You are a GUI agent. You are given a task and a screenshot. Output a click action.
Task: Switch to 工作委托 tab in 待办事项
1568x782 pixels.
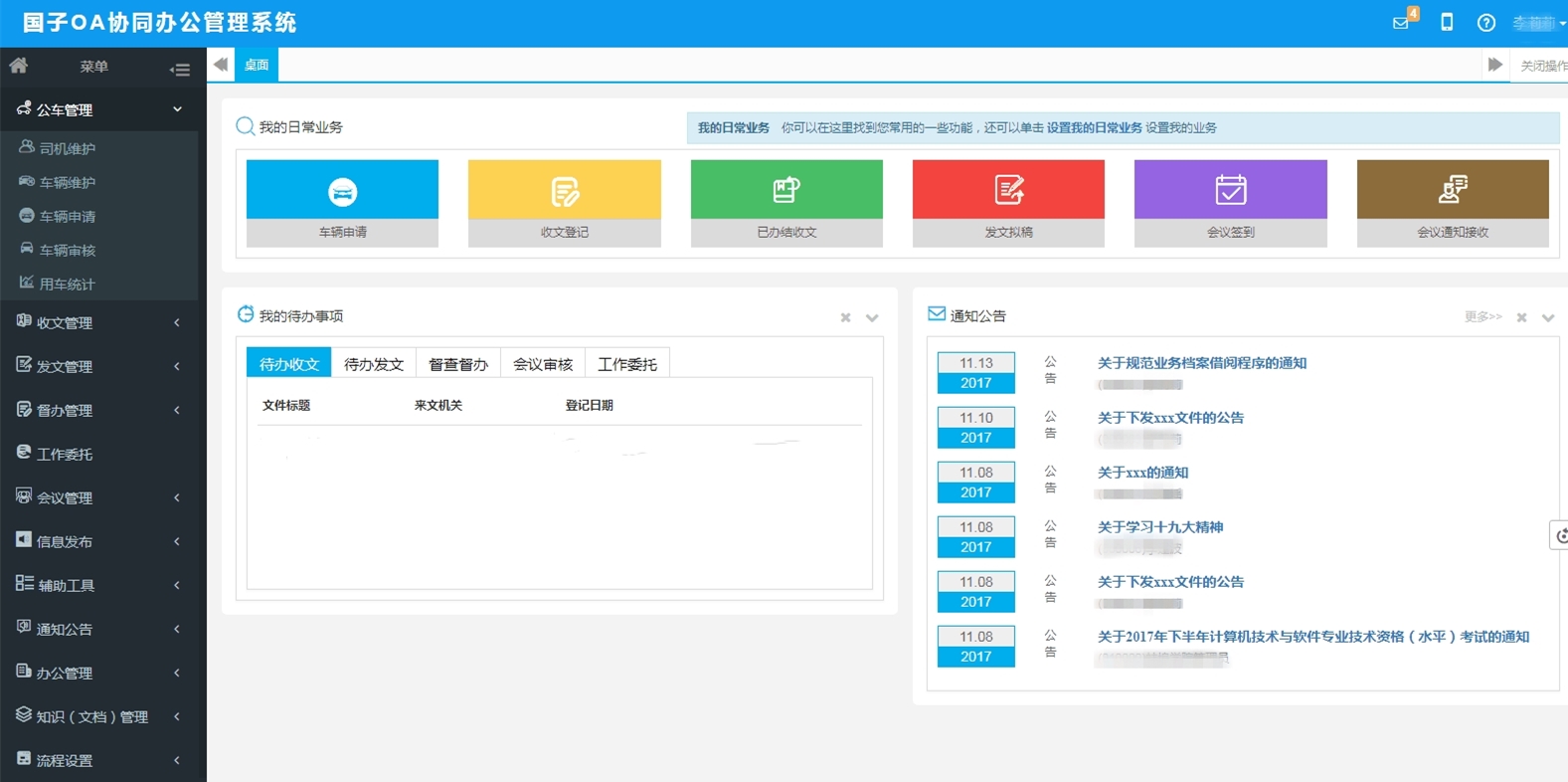click(x=627, y=364)
